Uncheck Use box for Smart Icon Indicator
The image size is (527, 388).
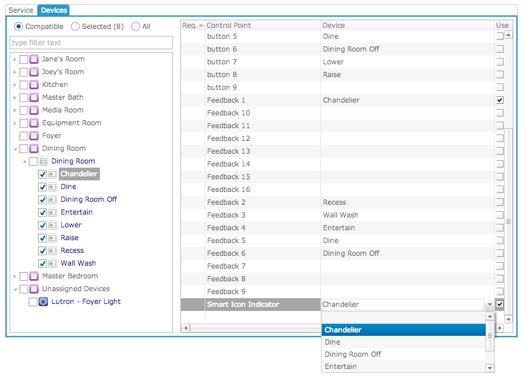[x=500, y=304]
